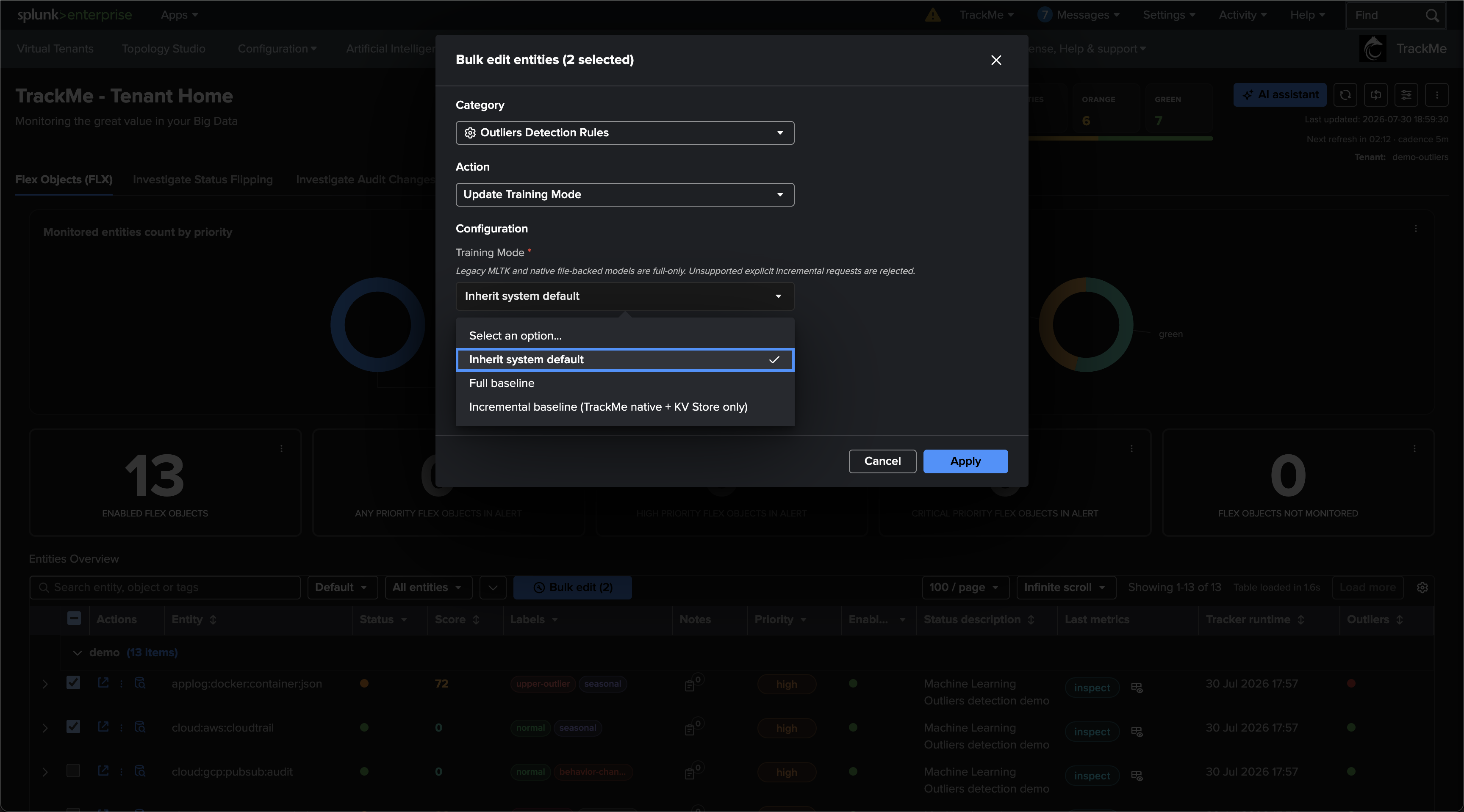Open the Activity menu

[x=1242, y=15]
